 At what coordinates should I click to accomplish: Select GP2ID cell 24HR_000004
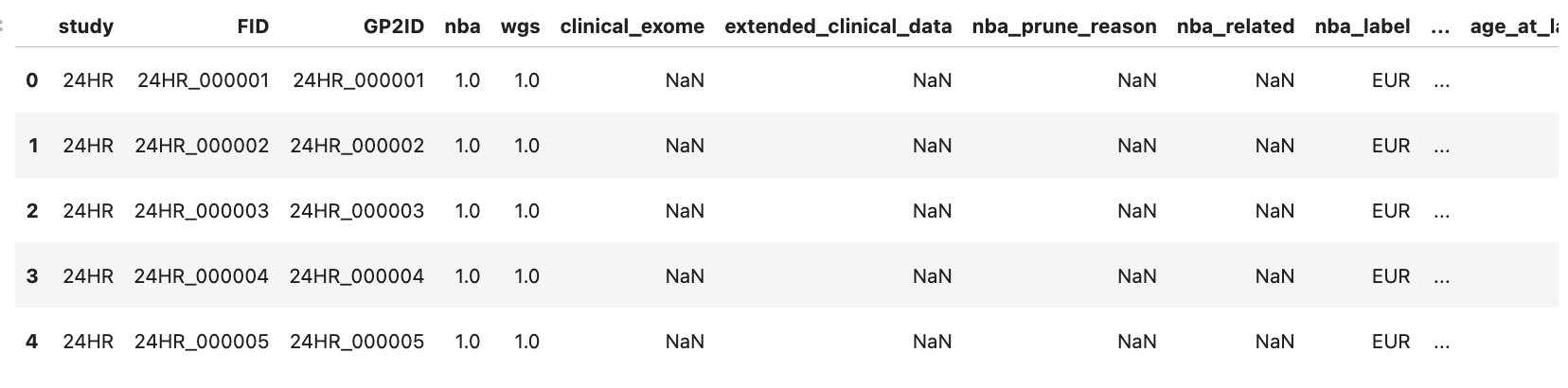pyautogui.click(x=357, y=276)
